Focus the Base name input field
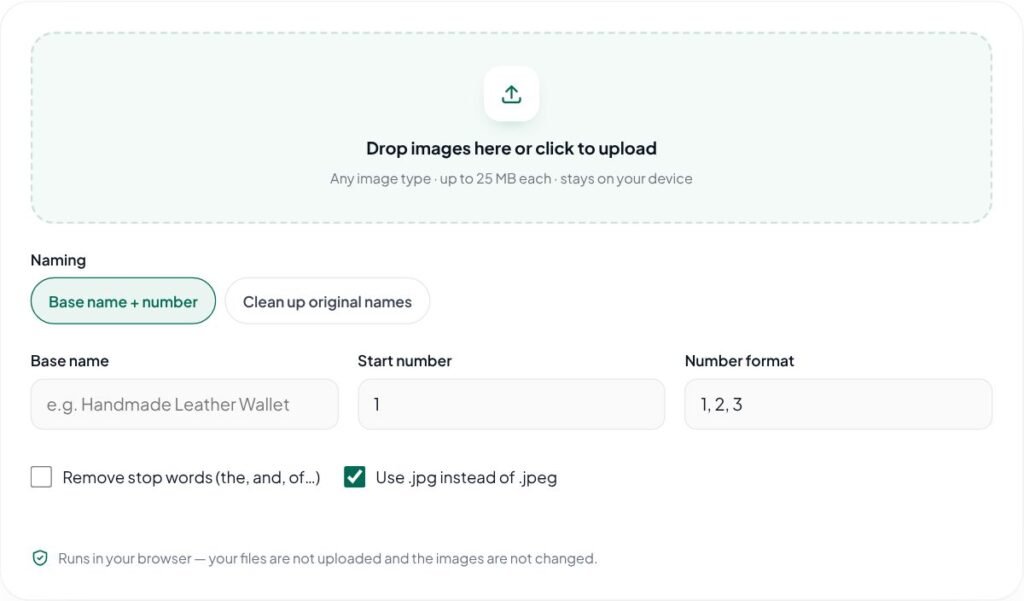 184,404
